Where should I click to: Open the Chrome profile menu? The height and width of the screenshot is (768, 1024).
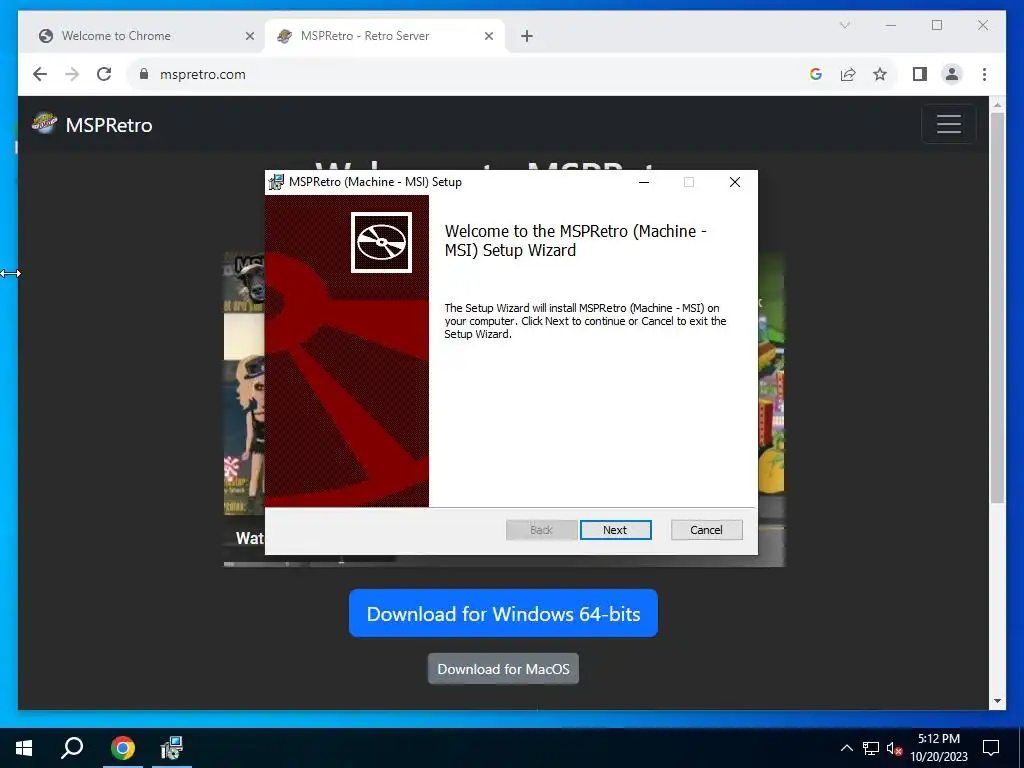pyautogui.click(x=952, y=74)
